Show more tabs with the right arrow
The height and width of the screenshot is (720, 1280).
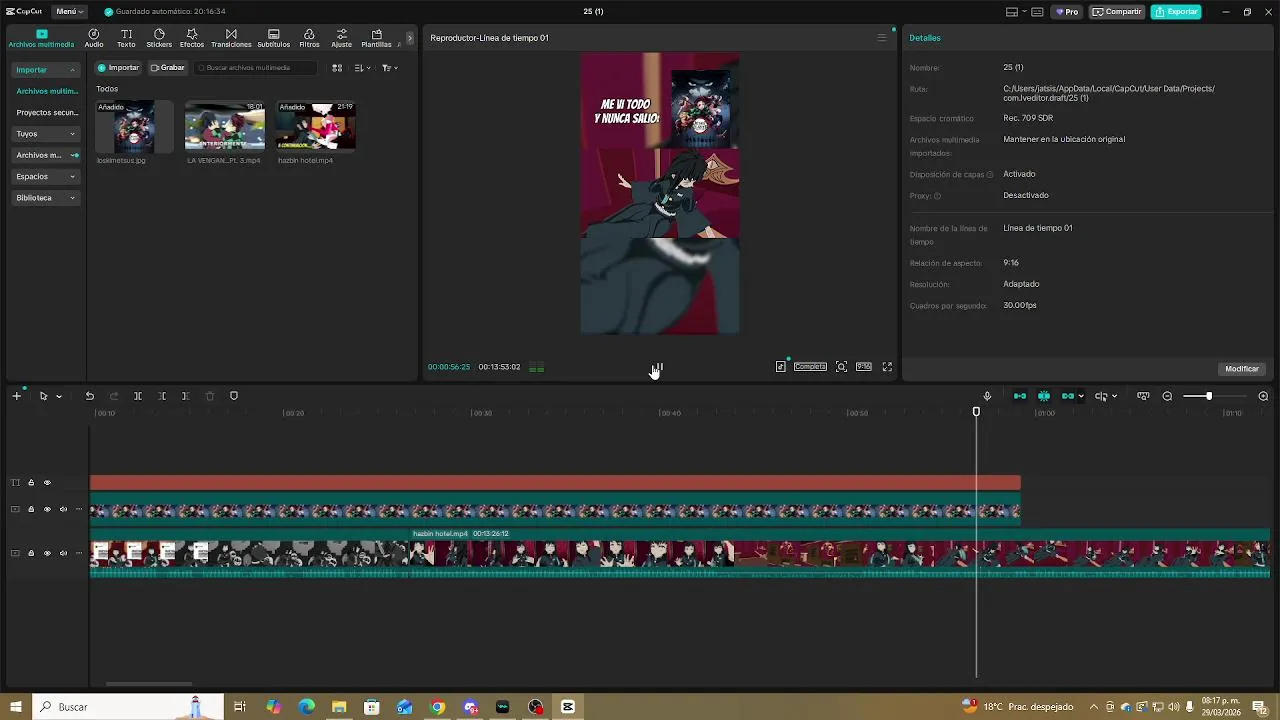(x=409, y=38)
